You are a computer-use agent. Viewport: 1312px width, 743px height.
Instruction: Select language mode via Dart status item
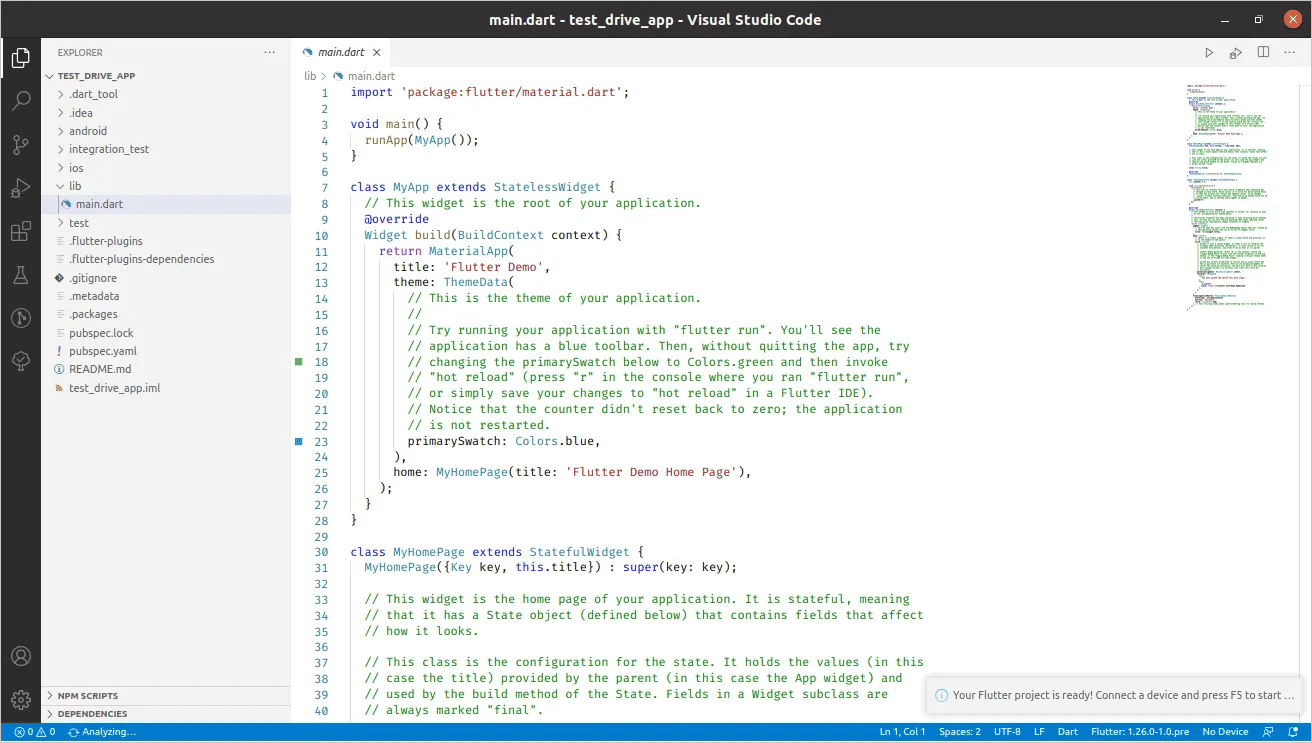(x=1068, y=732)
